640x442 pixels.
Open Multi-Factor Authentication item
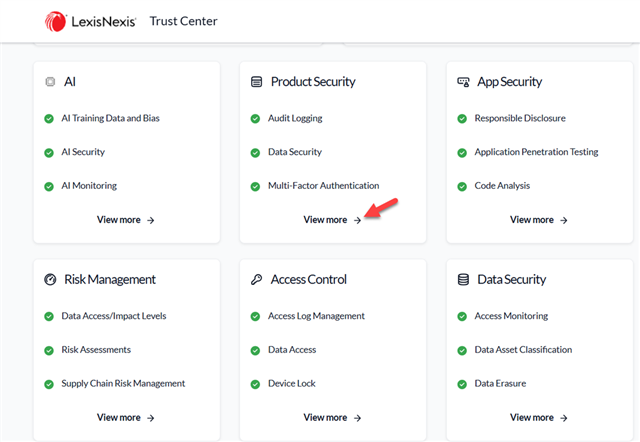[323, 186]
